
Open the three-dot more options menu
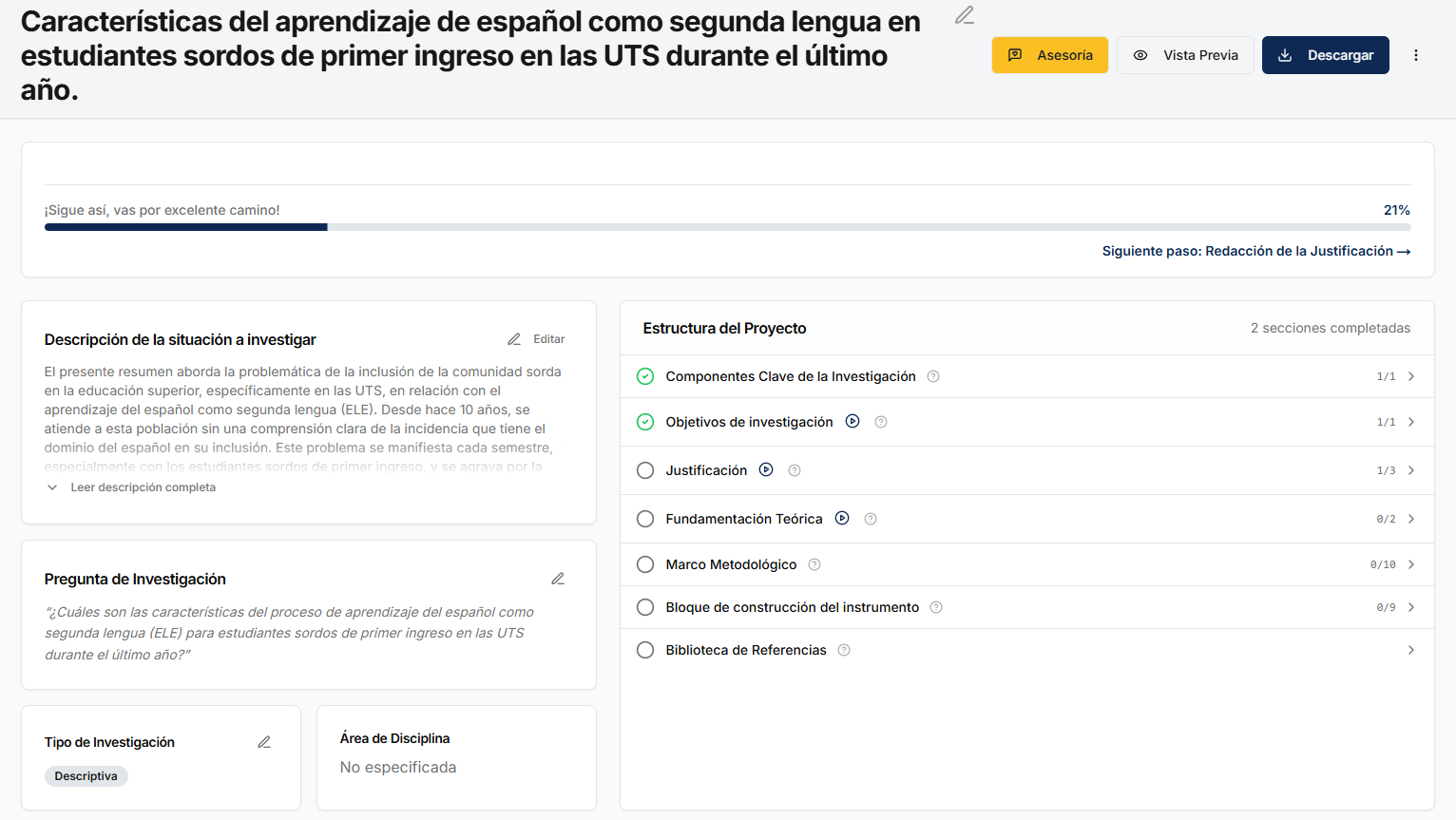click(1416, 55)
